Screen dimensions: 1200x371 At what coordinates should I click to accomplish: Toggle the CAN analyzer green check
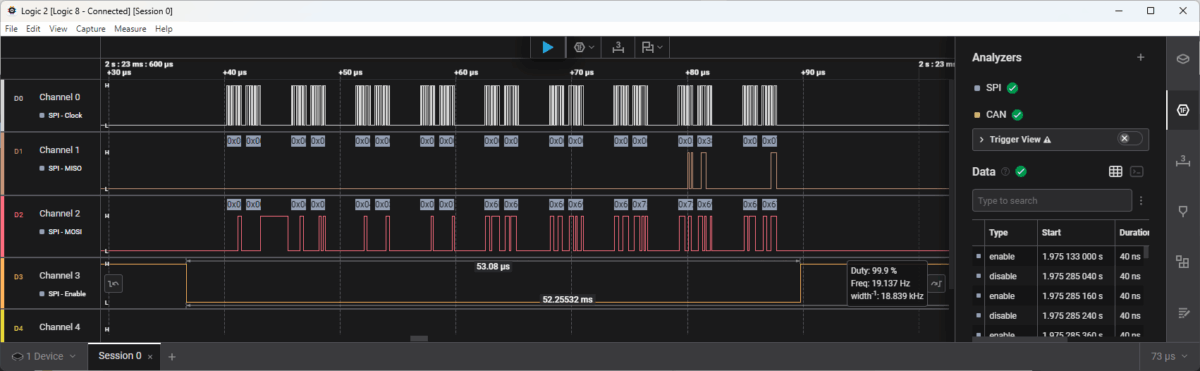click(1018, 114)
